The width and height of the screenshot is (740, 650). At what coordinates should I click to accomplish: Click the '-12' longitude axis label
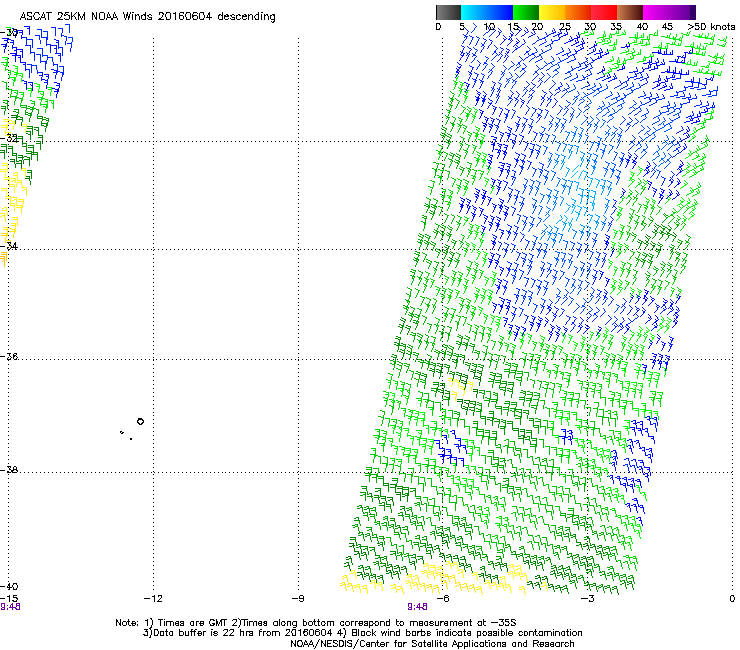click(153, 599)
